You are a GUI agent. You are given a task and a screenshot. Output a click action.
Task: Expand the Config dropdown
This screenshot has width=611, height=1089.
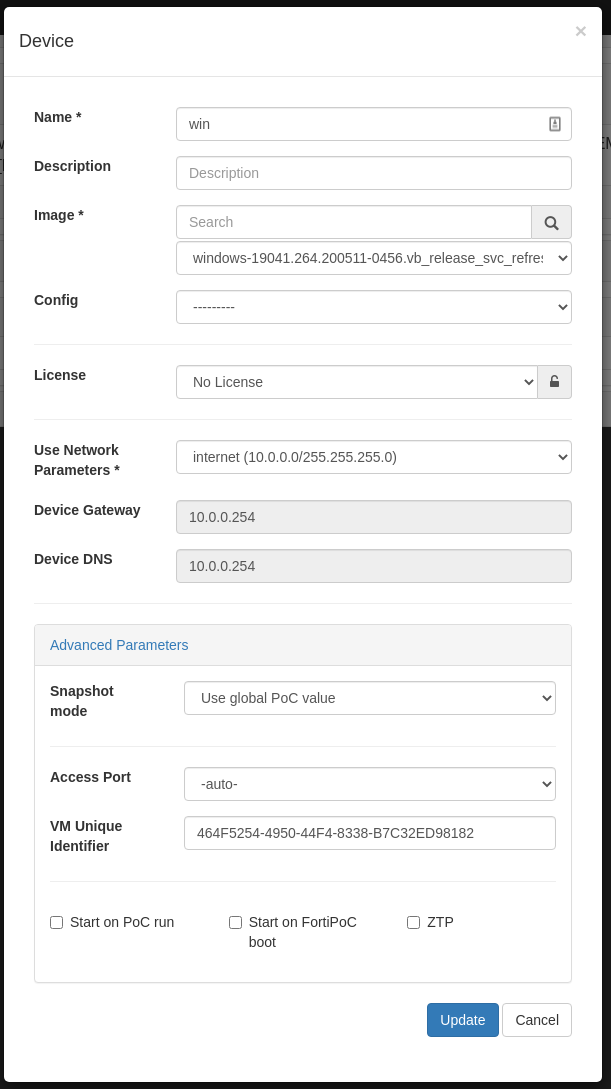[x=373, y=307]
